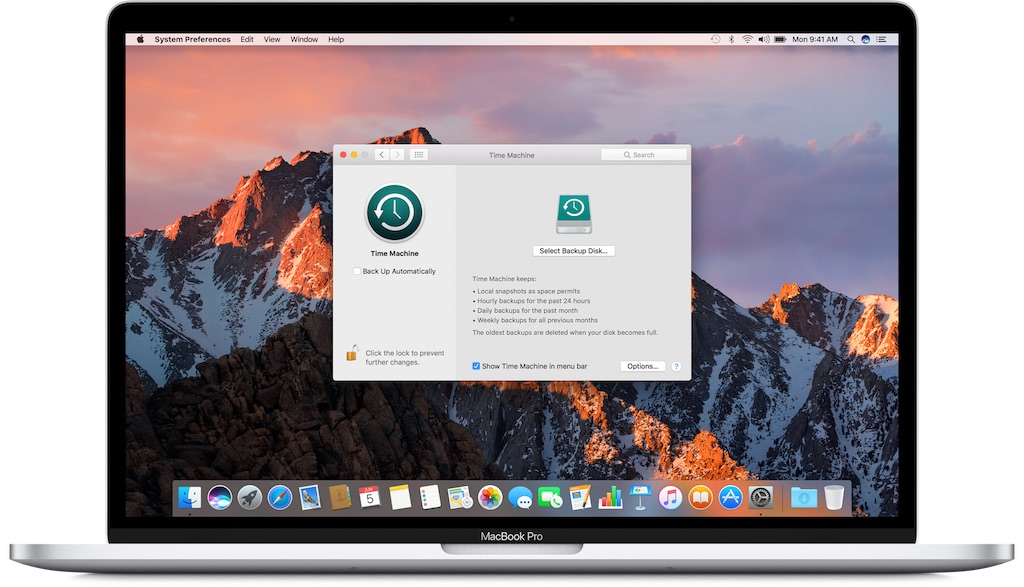Click the lock to prevent changes
The height and width of the screenshot is (587, 1024).
coord(352,353)
